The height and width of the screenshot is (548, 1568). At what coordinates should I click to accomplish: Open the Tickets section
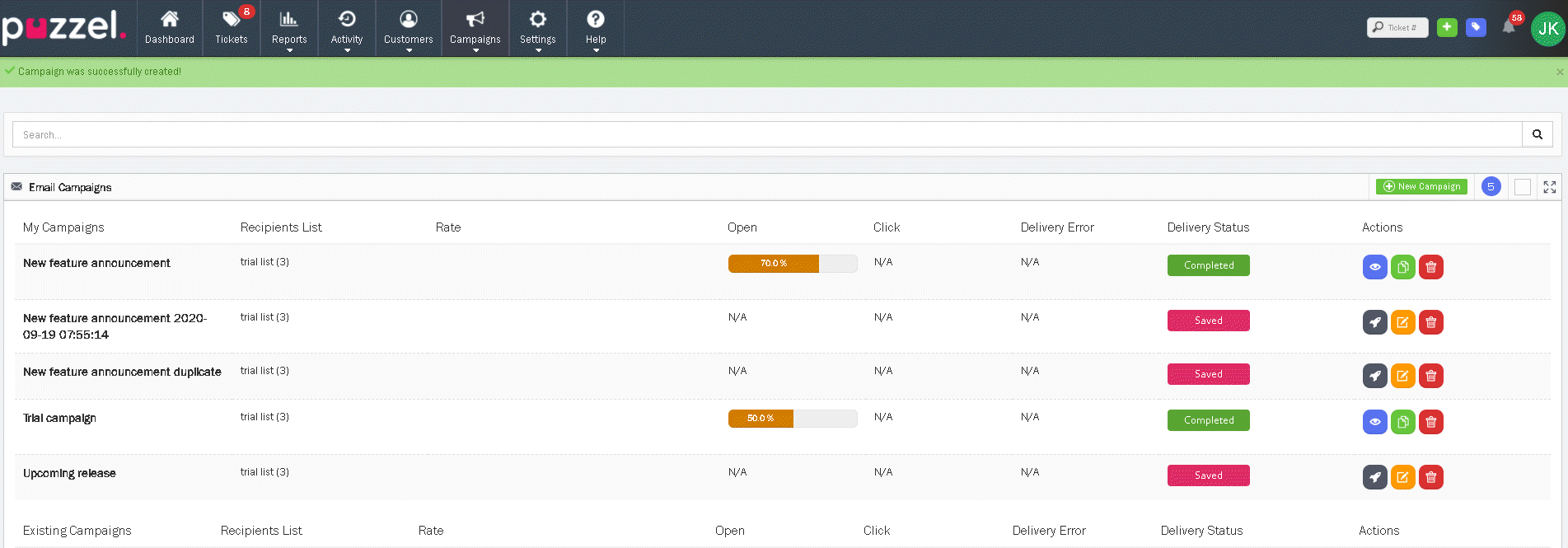232,28
